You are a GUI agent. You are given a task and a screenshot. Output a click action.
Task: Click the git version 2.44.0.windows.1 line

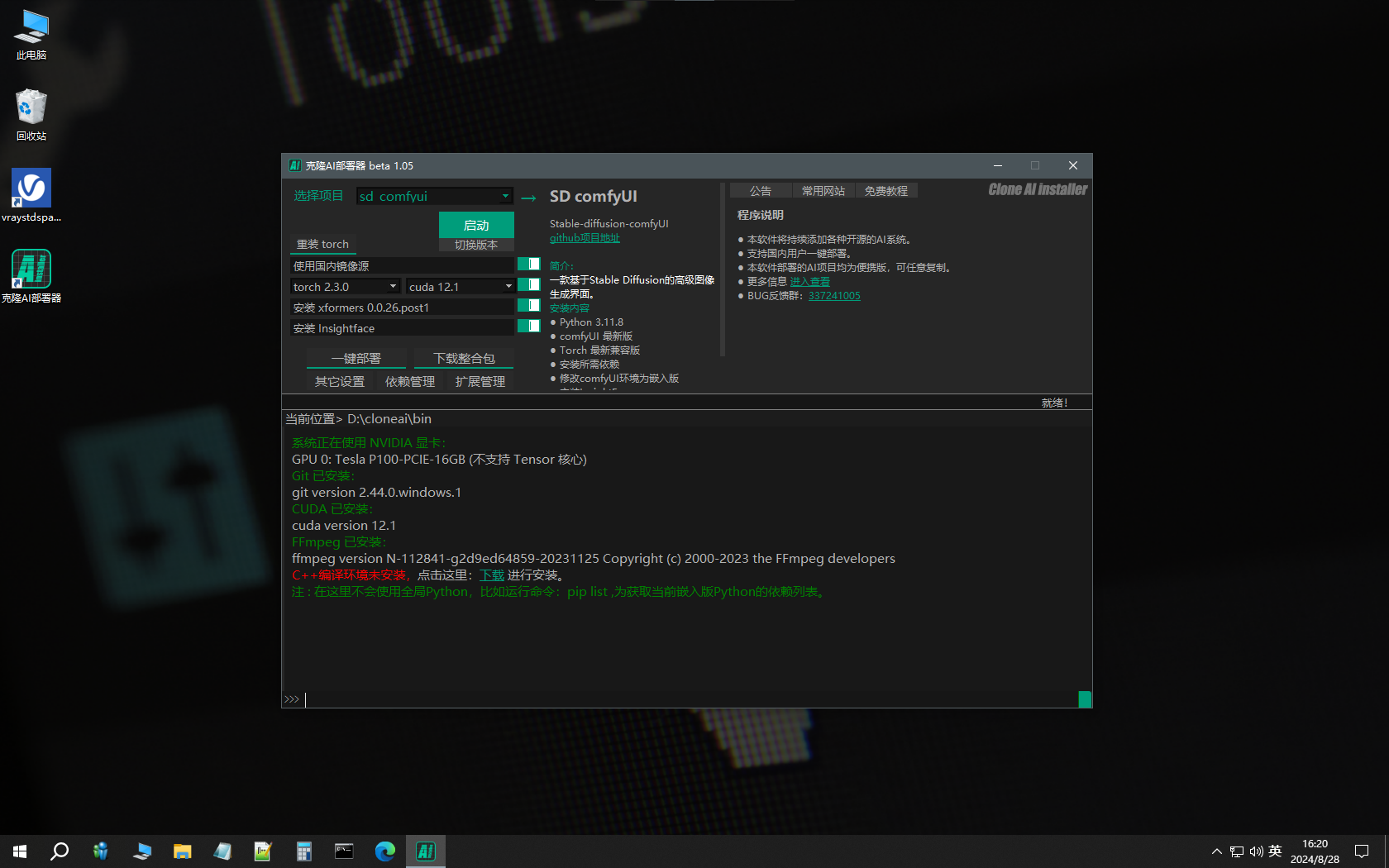pos(376,493)
